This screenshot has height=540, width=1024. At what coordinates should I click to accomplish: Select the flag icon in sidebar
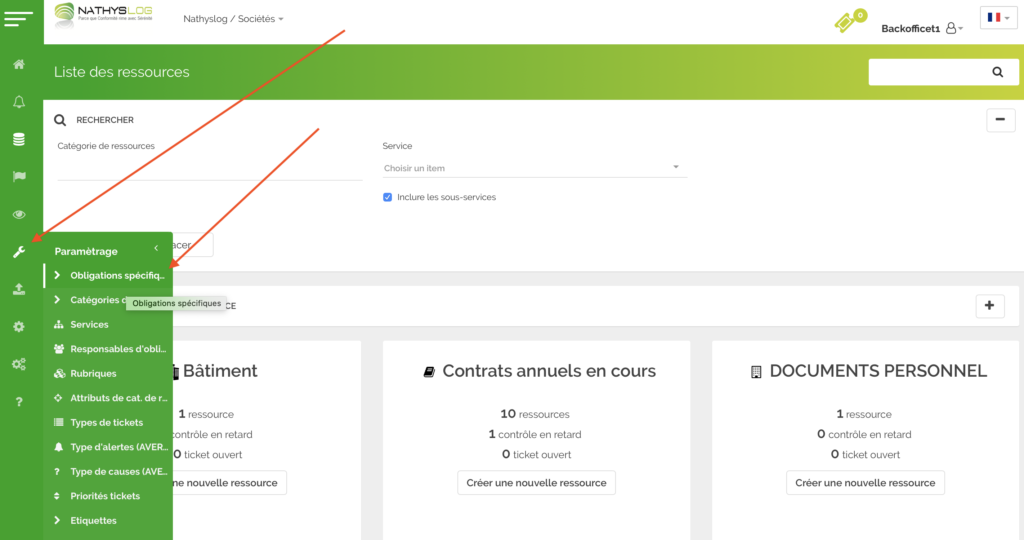(x=19, y=177)
